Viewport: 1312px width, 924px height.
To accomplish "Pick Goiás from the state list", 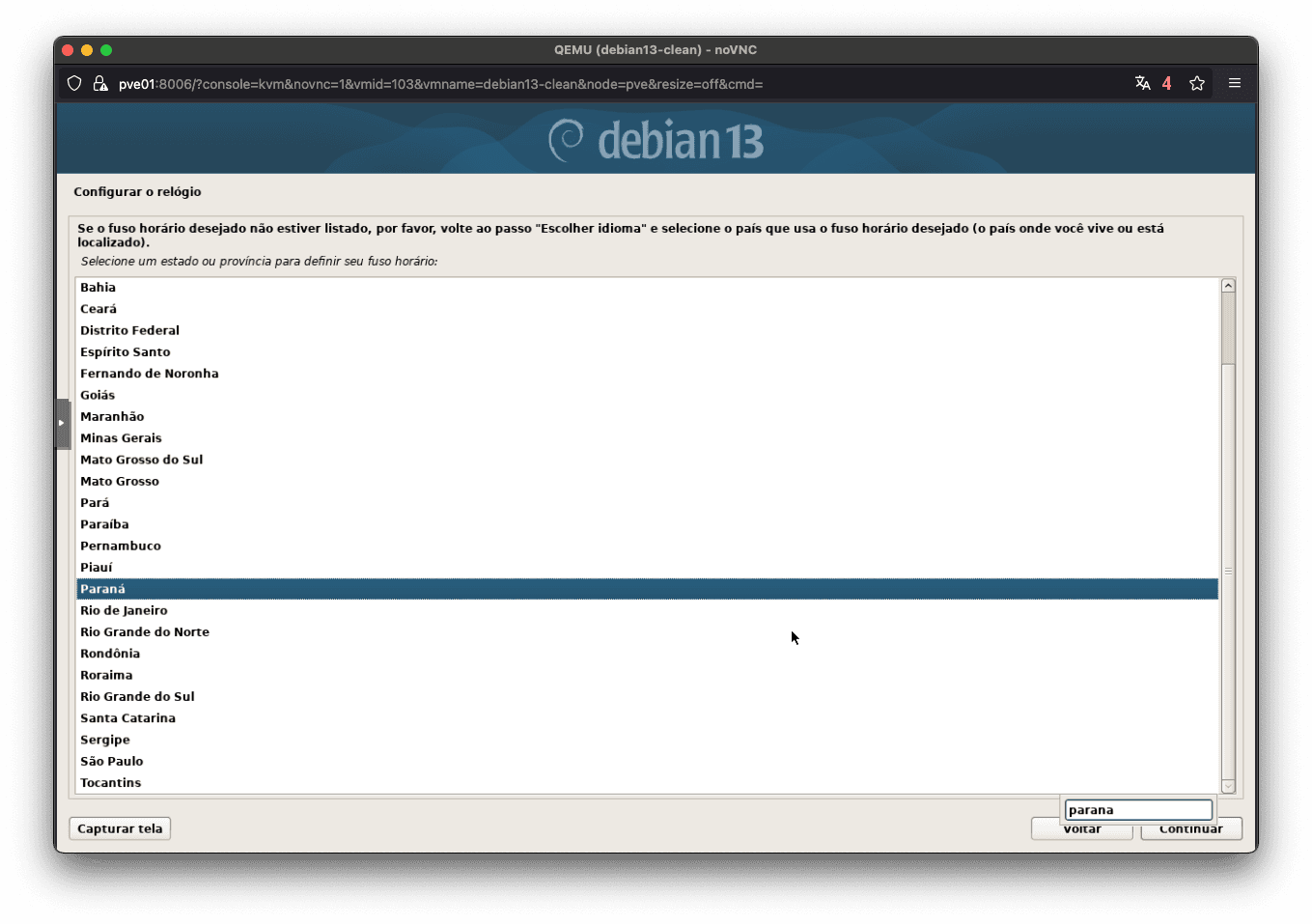I will pos(647,395).
